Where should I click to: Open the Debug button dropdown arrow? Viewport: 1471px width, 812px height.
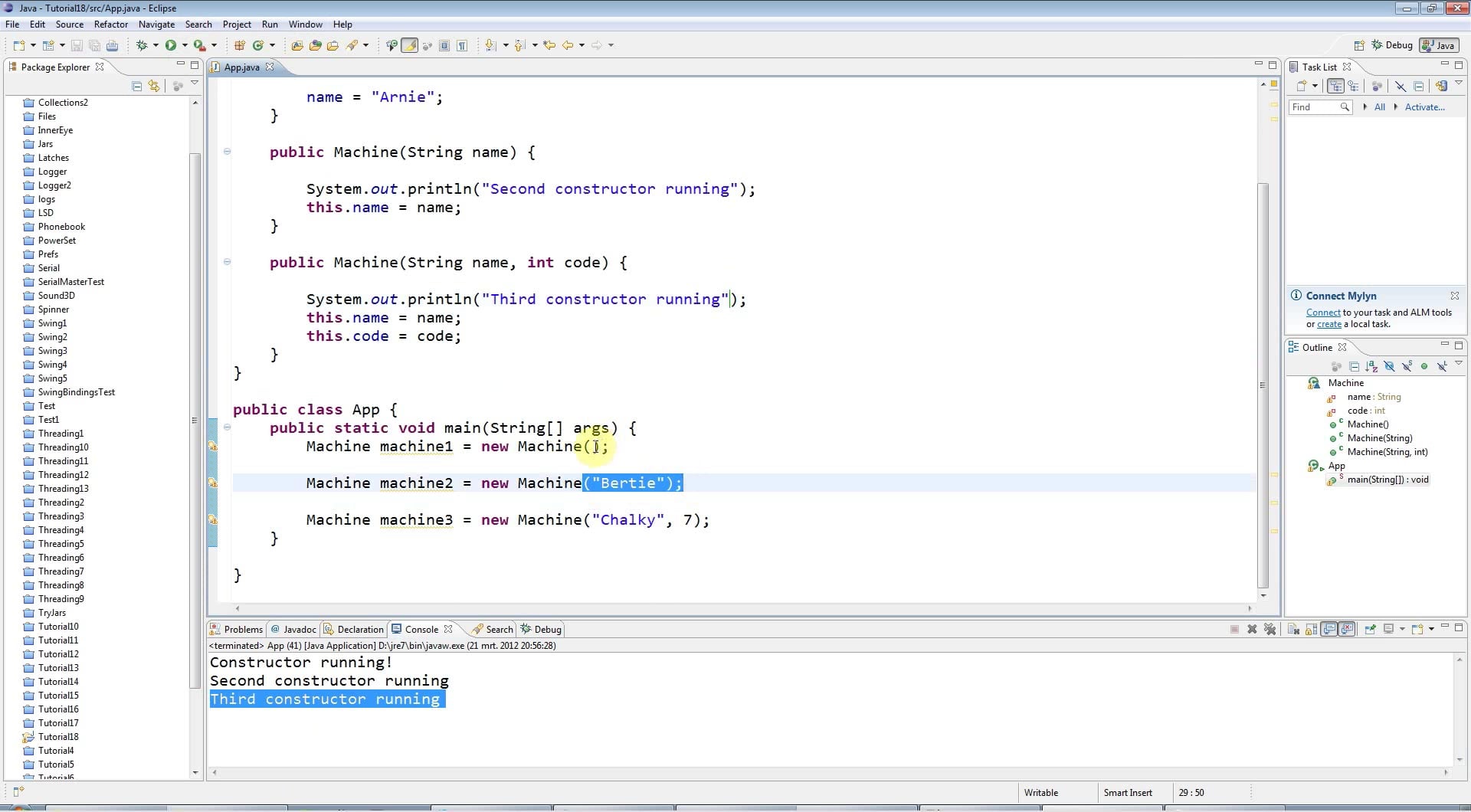[156, 45]
